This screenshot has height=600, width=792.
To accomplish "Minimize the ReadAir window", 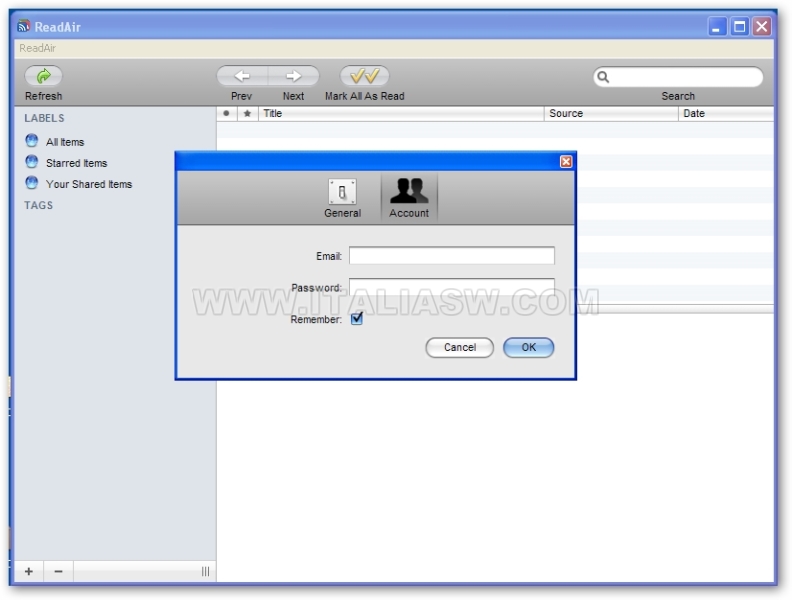I will click(x=717, y=26).
